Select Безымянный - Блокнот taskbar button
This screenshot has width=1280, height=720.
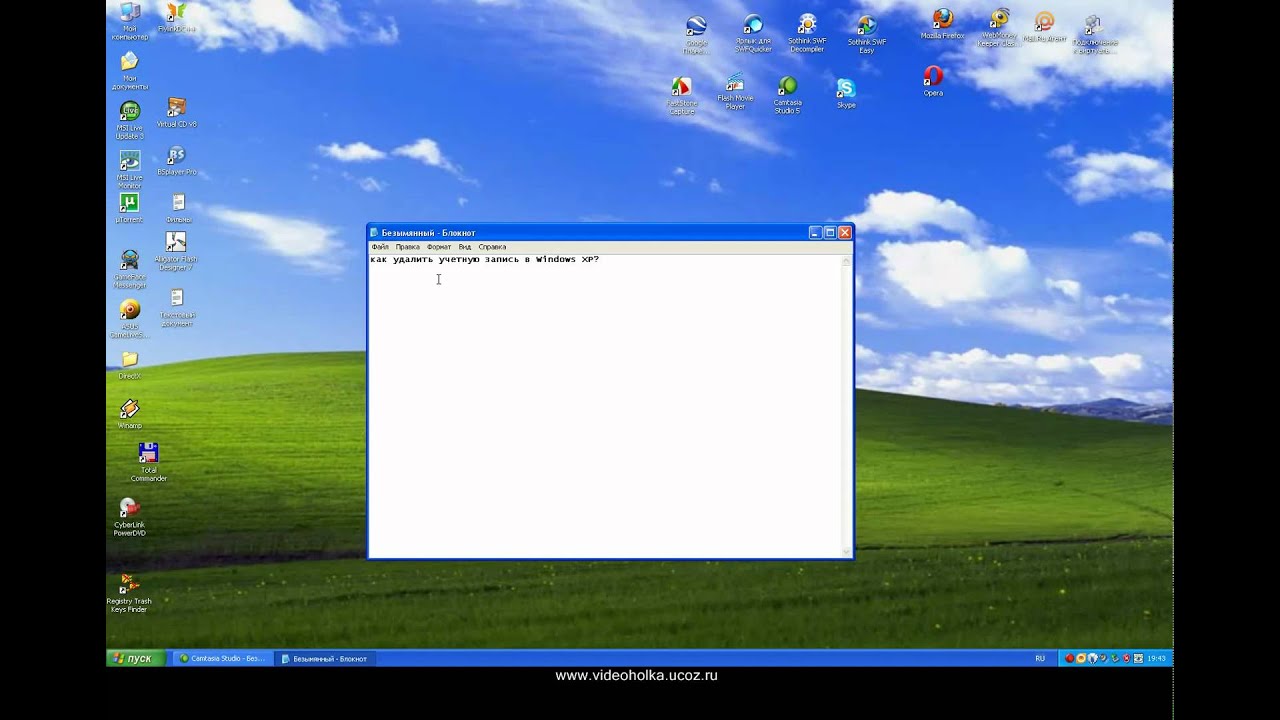324,658
